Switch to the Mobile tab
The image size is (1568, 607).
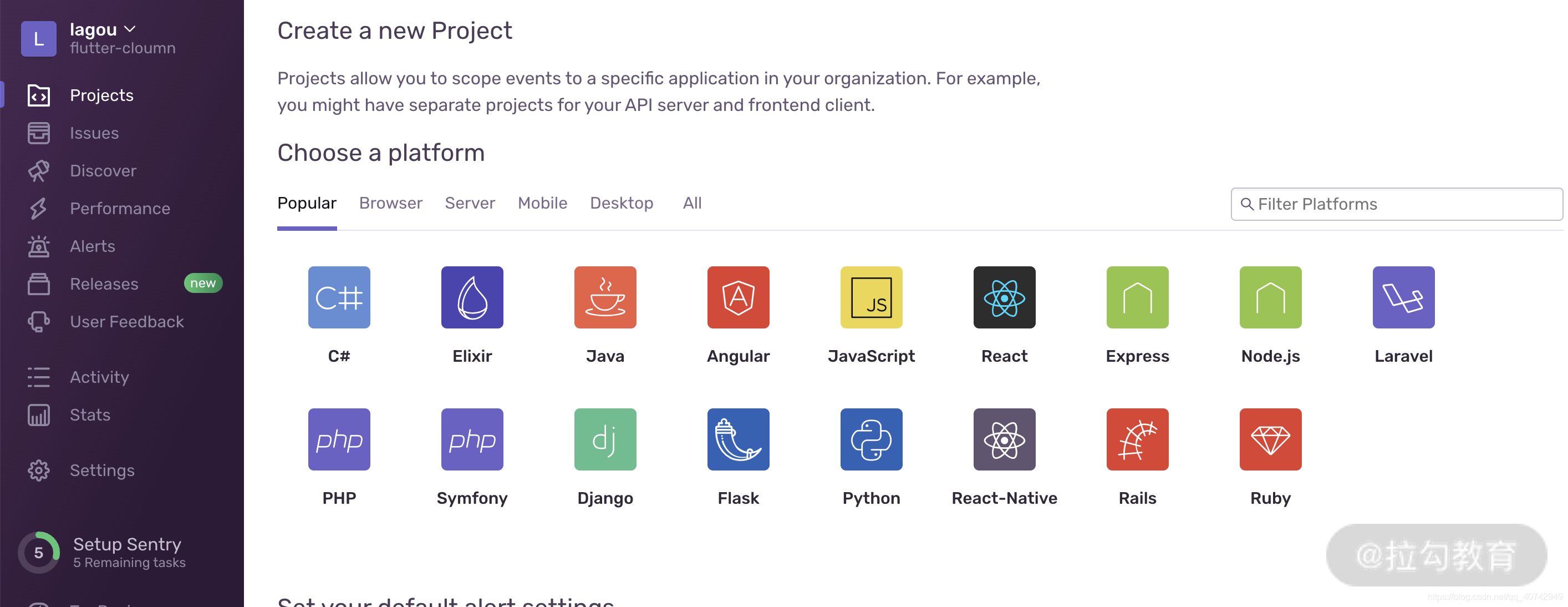pos(542,203)
